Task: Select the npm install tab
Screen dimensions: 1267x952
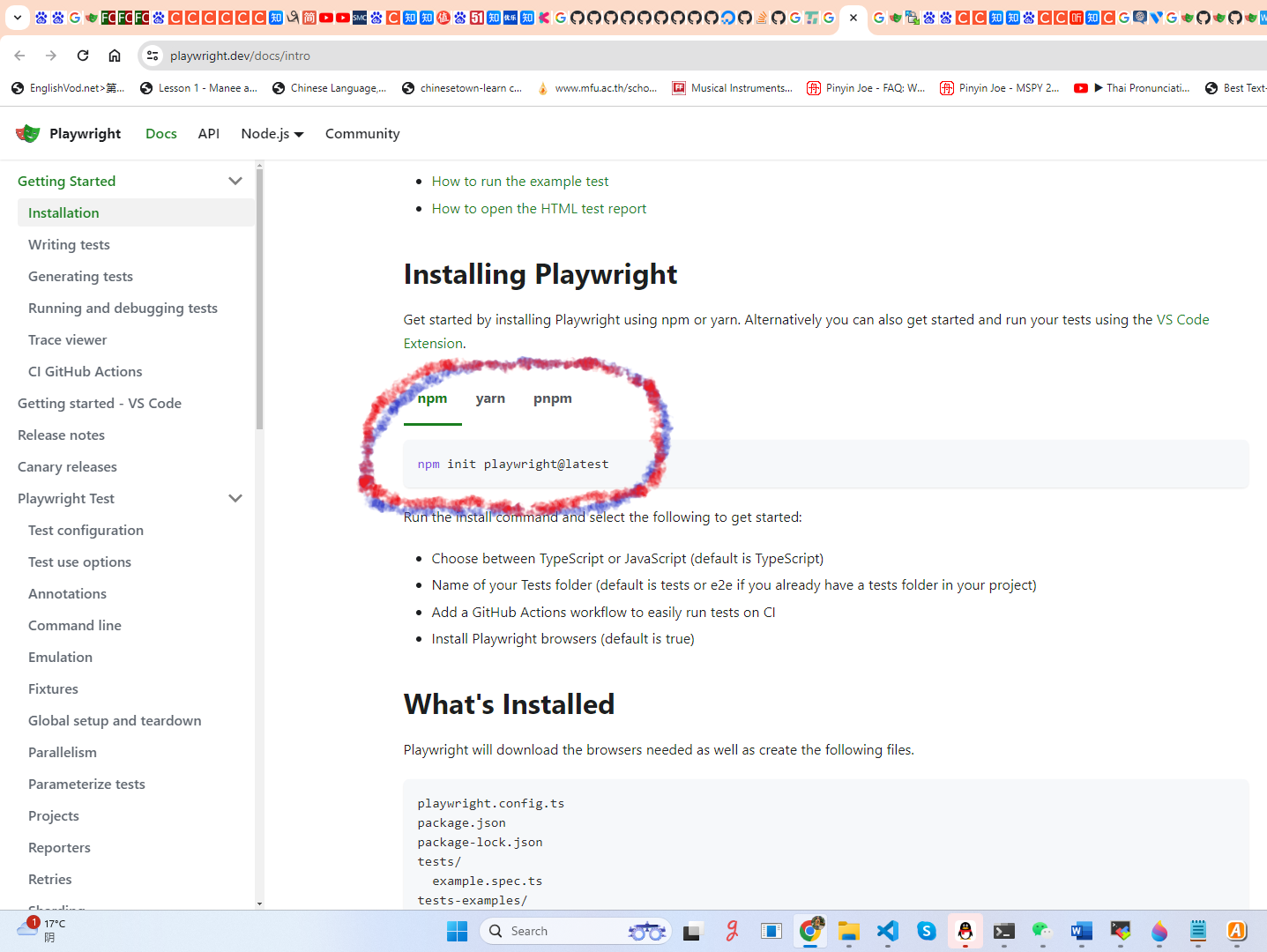Action: point(432,398)
